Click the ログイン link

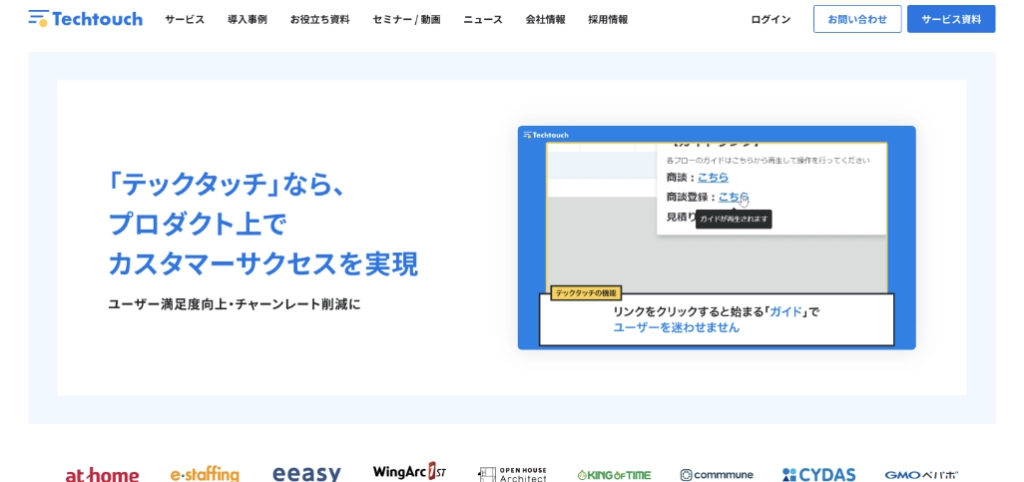click(x=771, y=20)
